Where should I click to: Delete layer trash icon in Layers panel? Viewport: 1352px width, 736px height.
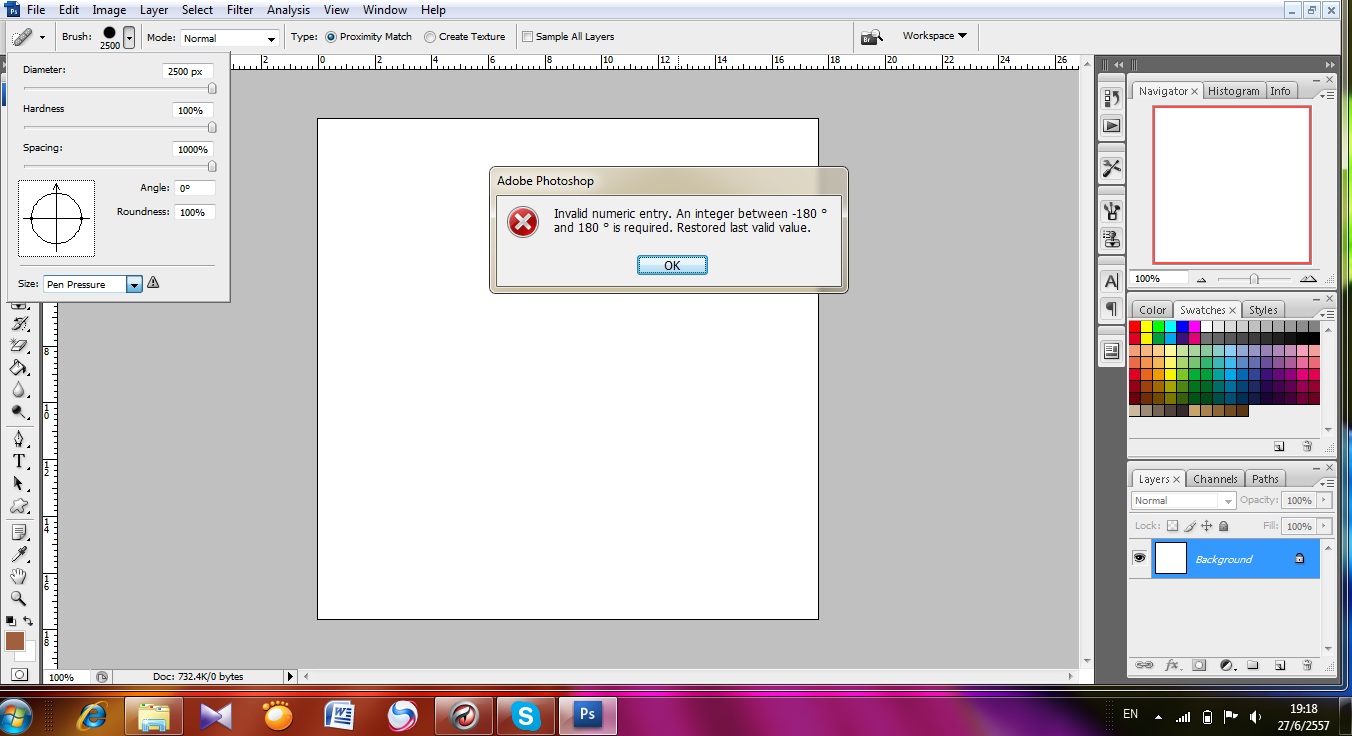(1307, 665)
